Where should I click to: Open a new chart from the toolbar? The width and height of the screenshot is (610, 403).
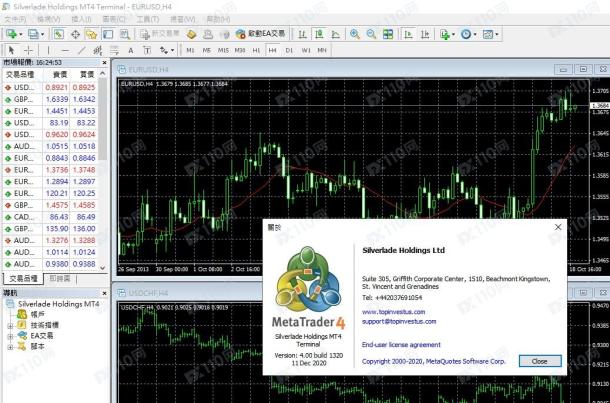(11, 34)
